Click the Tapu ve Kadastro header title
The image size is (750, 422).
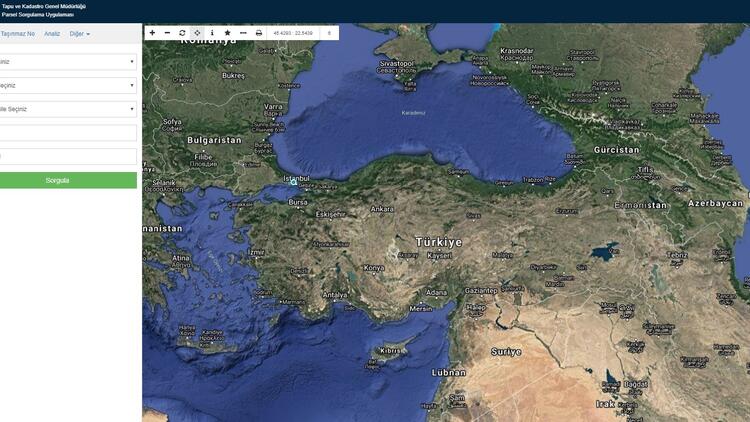43,7
